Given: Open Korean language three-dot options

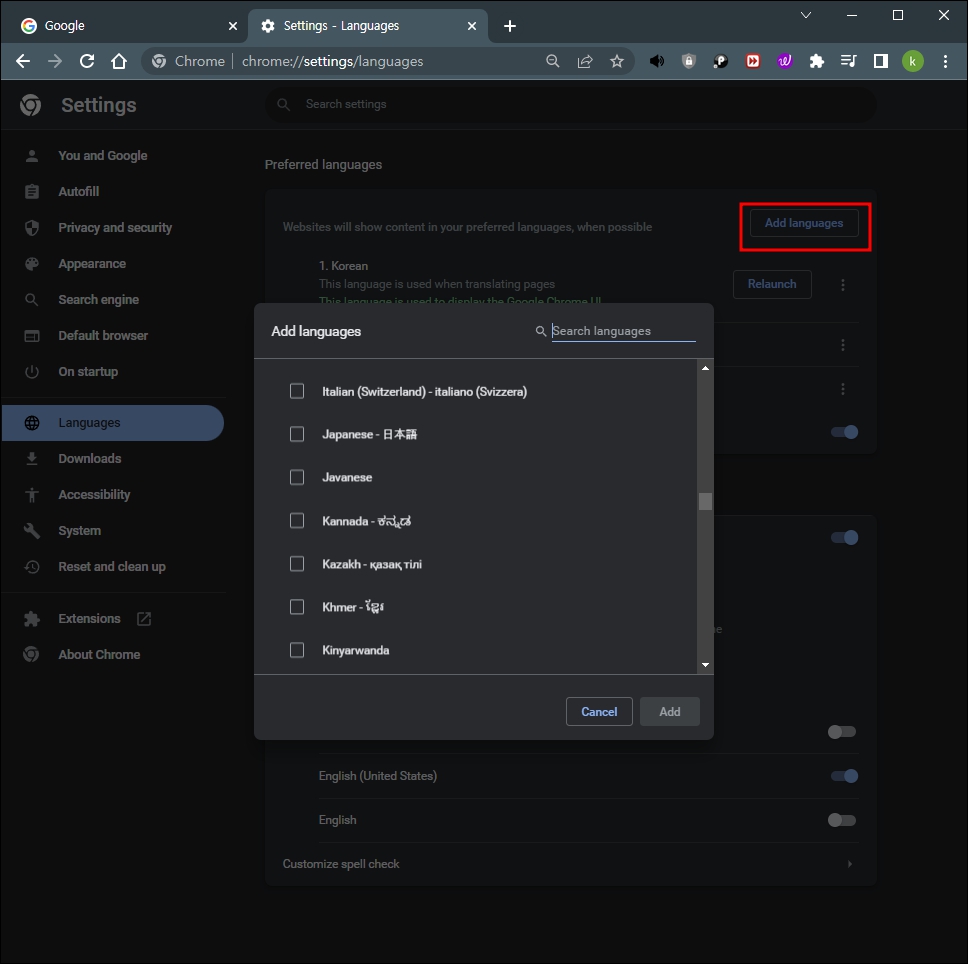Looking at the screenshot, I should pyautogui.click(x=843, y=285).
